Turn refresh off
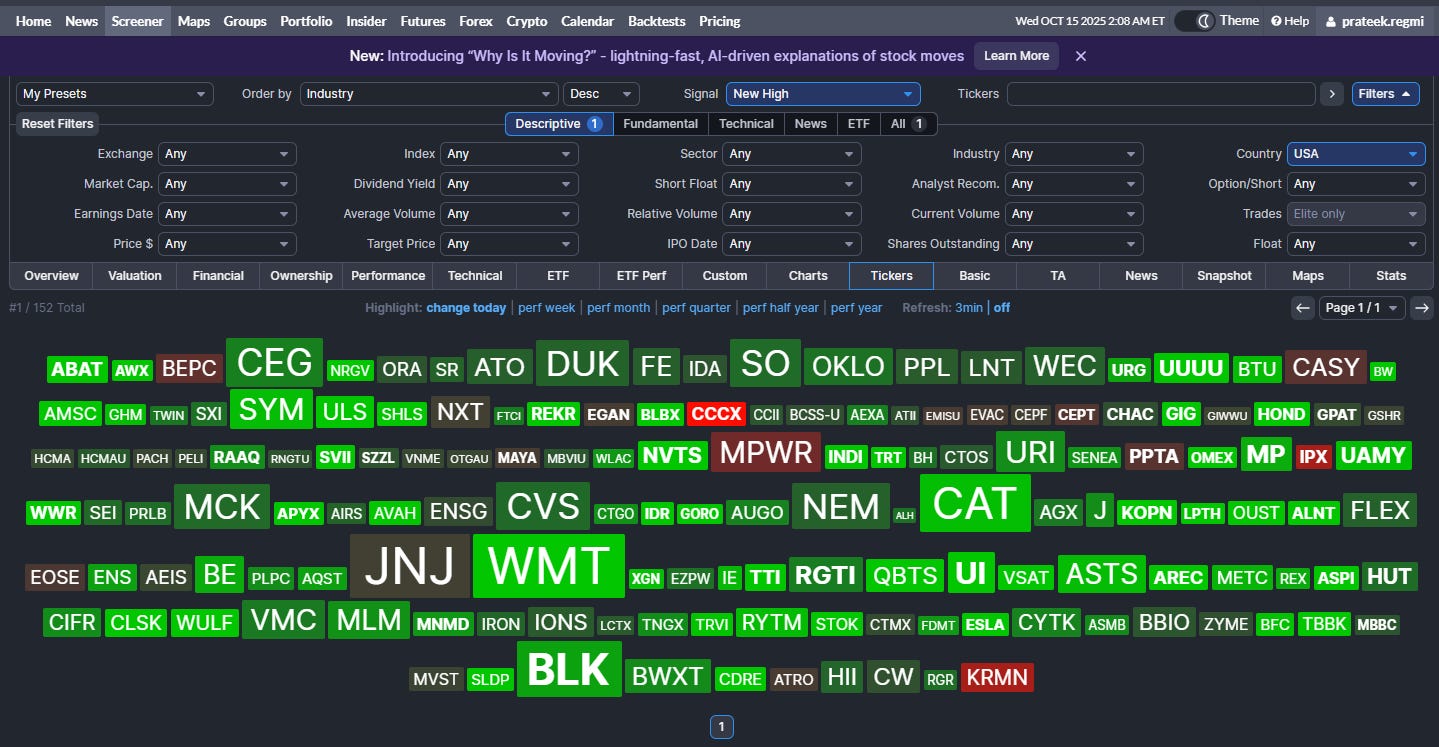Image resolution: width=1439 pixels, height=747 pixels. coord(1002,308)
